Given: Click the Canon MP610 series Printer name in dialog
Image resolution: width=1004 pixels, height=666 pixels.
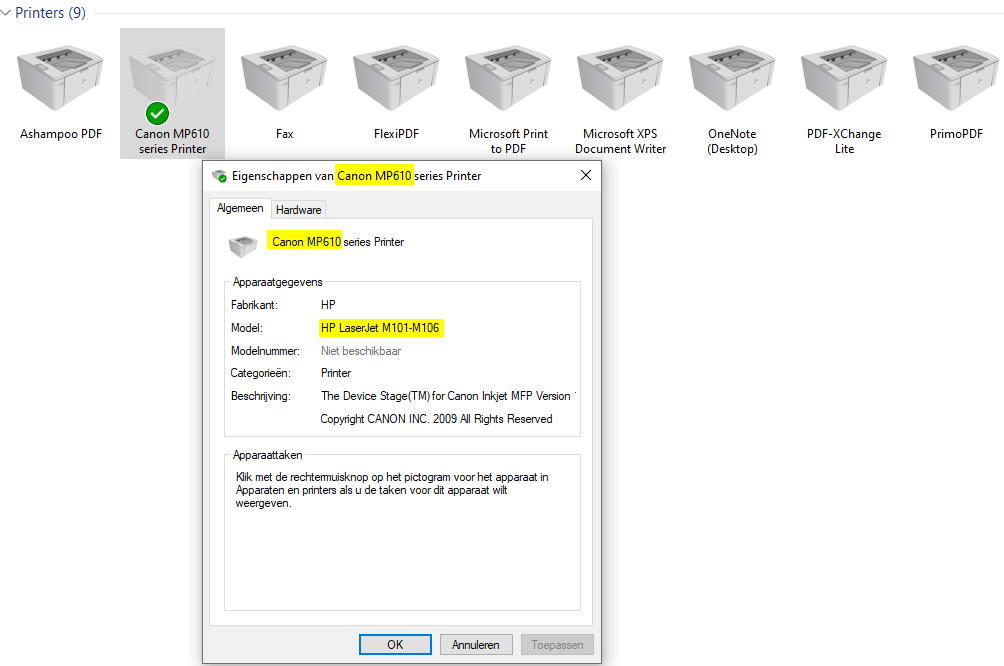Looking at the screenshot, I should [337, 241].
